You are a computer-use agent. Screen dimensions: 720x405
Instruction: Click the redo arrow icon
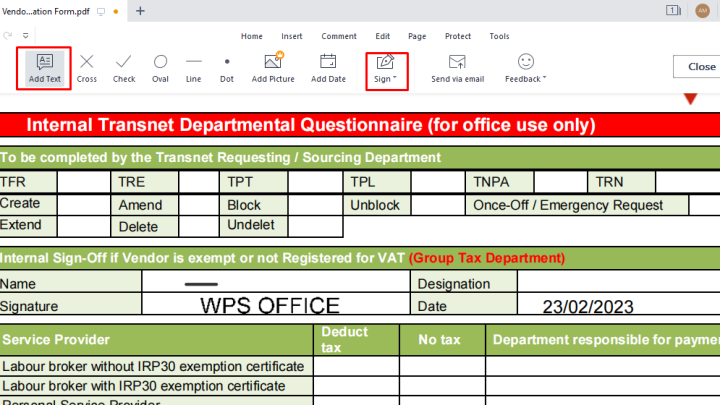(7, 35)
